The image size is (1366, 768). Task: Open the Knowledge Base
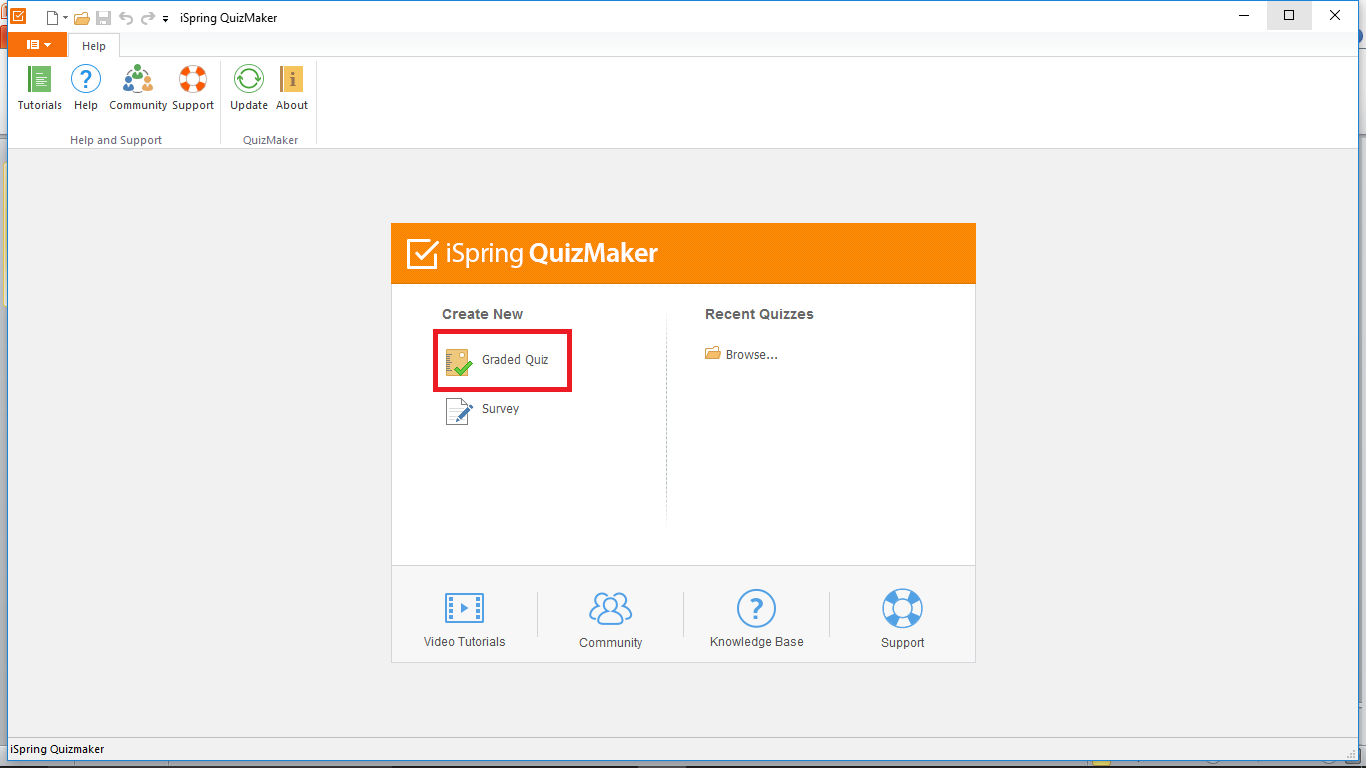756,620
